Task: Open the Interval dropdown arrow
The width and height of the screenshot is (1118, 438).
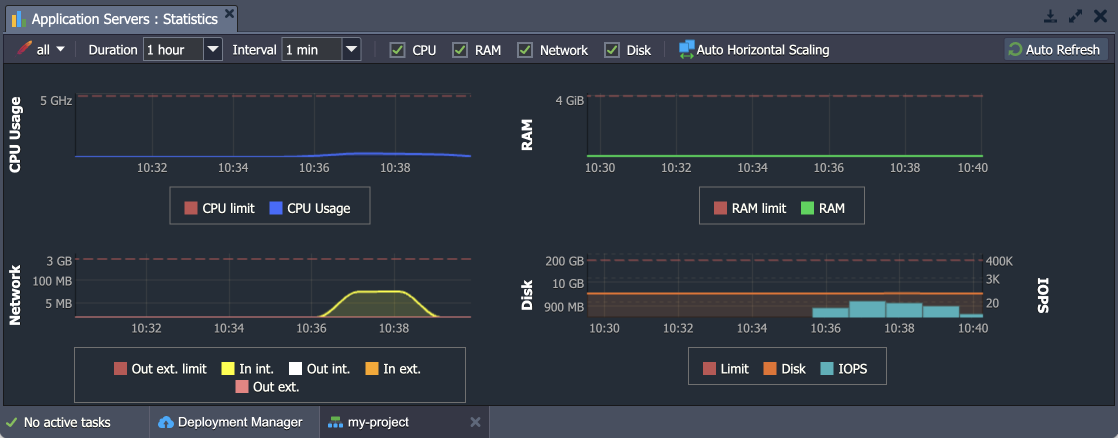Action: [352, 50]
